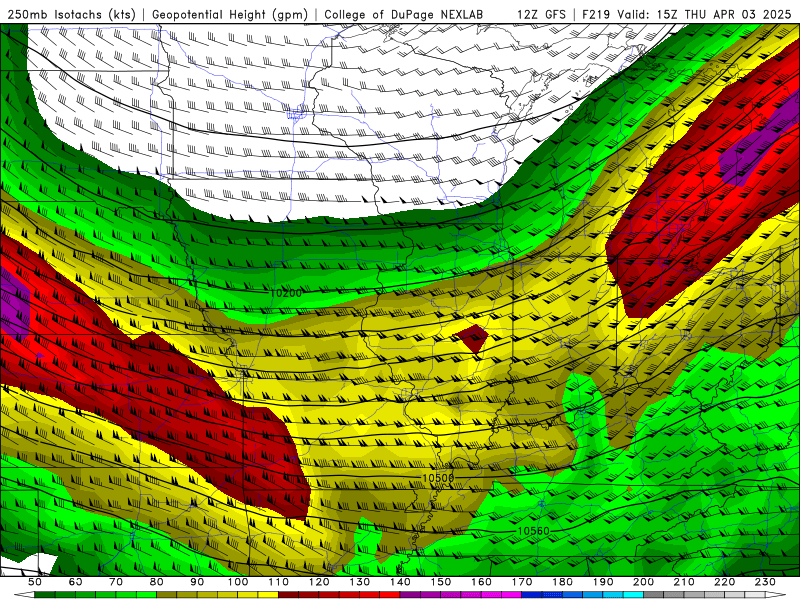Click the 220 value on color scale
The image size is (800, 600).
coord(724,582)
